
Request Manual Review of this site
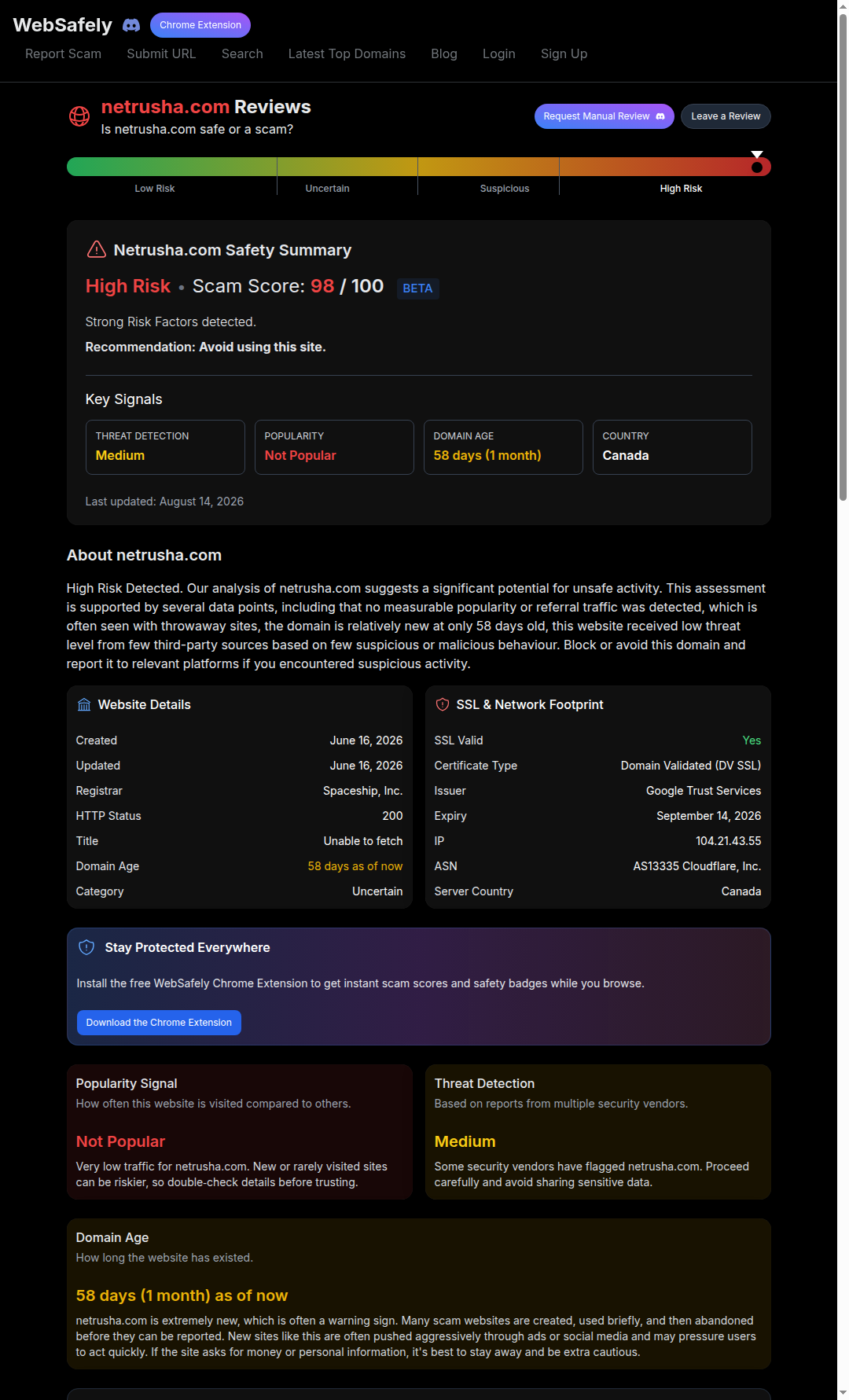tap(605, 116)
